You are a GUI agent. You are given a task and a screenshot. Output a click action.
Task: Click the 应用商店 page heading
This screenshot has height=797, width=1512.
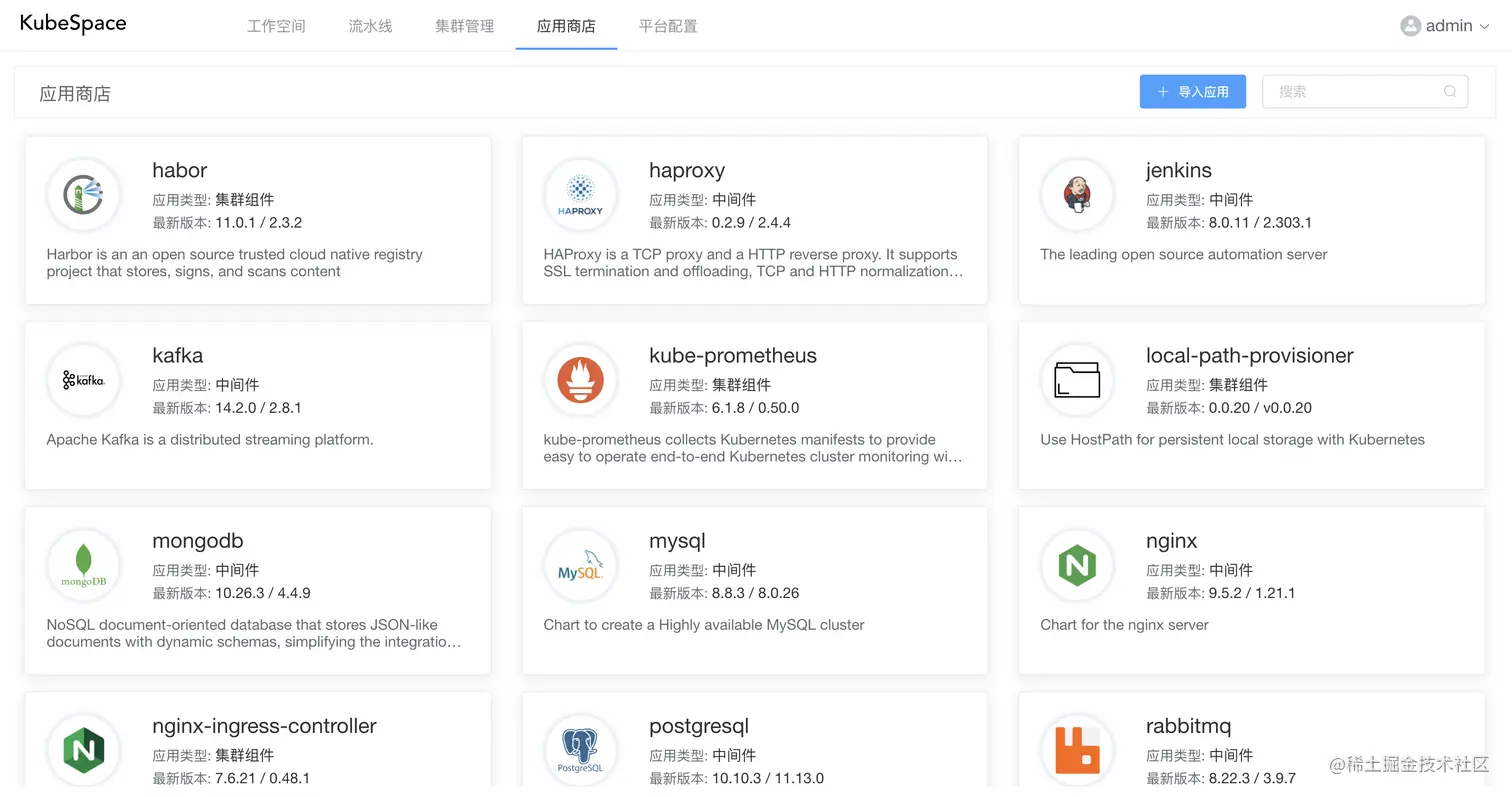point(75,94)
